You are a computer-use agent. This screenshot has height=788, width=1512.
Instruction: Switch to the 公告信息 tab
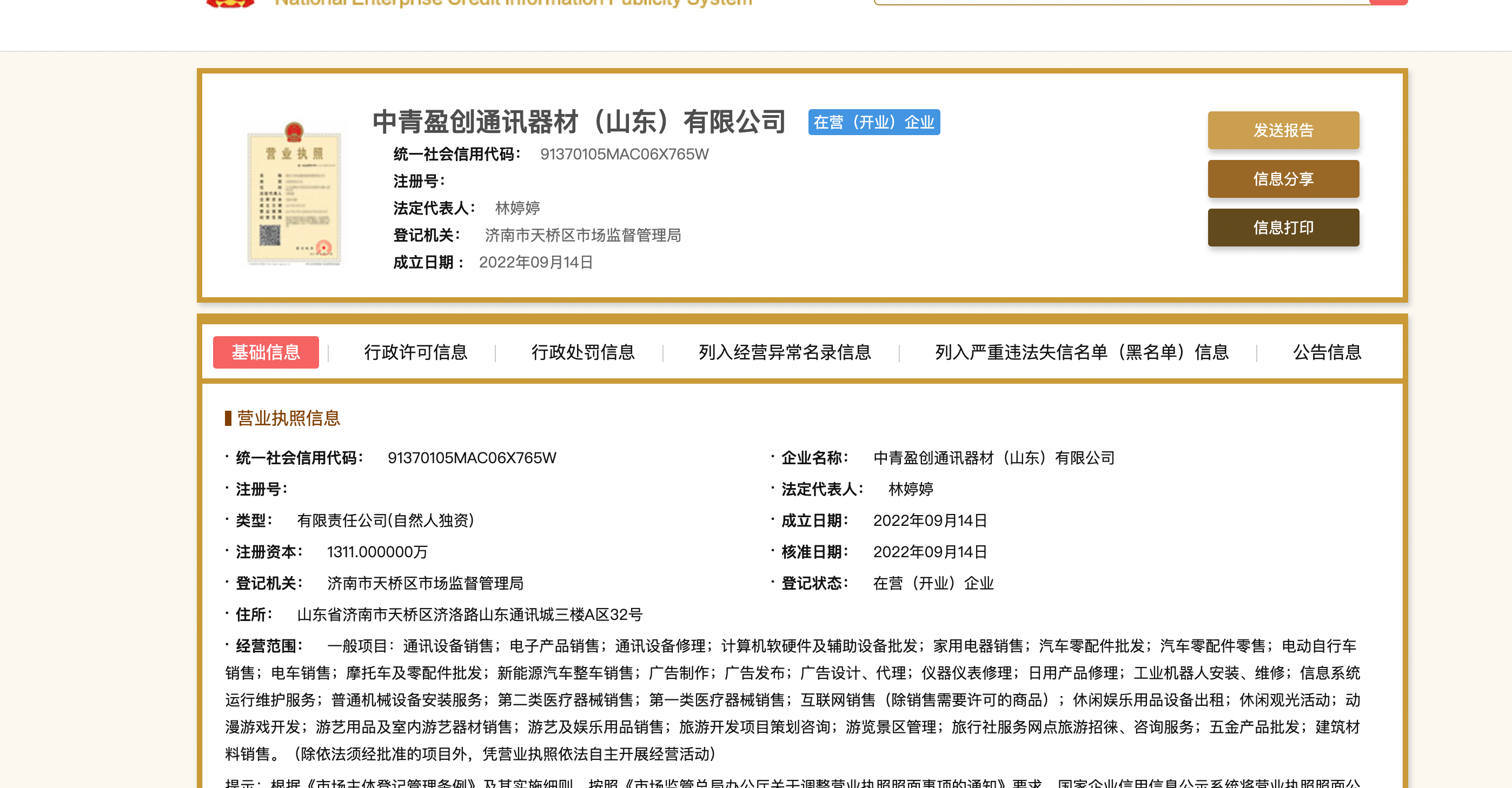click(1327, 352)
